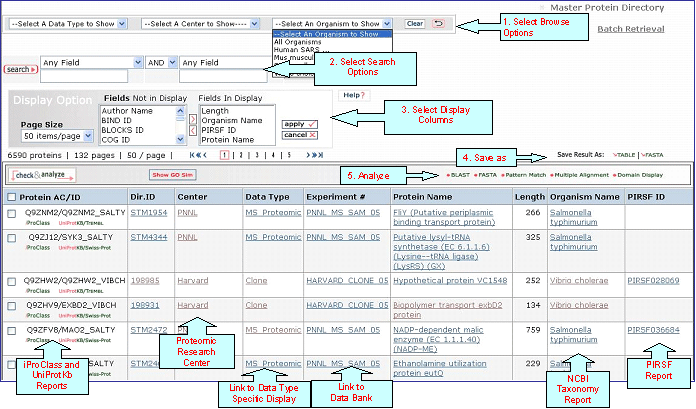The image size is (696, 409).
Task: Toggle the select-all checkbox in Protein AC/ID header
Action: [11, 197]
